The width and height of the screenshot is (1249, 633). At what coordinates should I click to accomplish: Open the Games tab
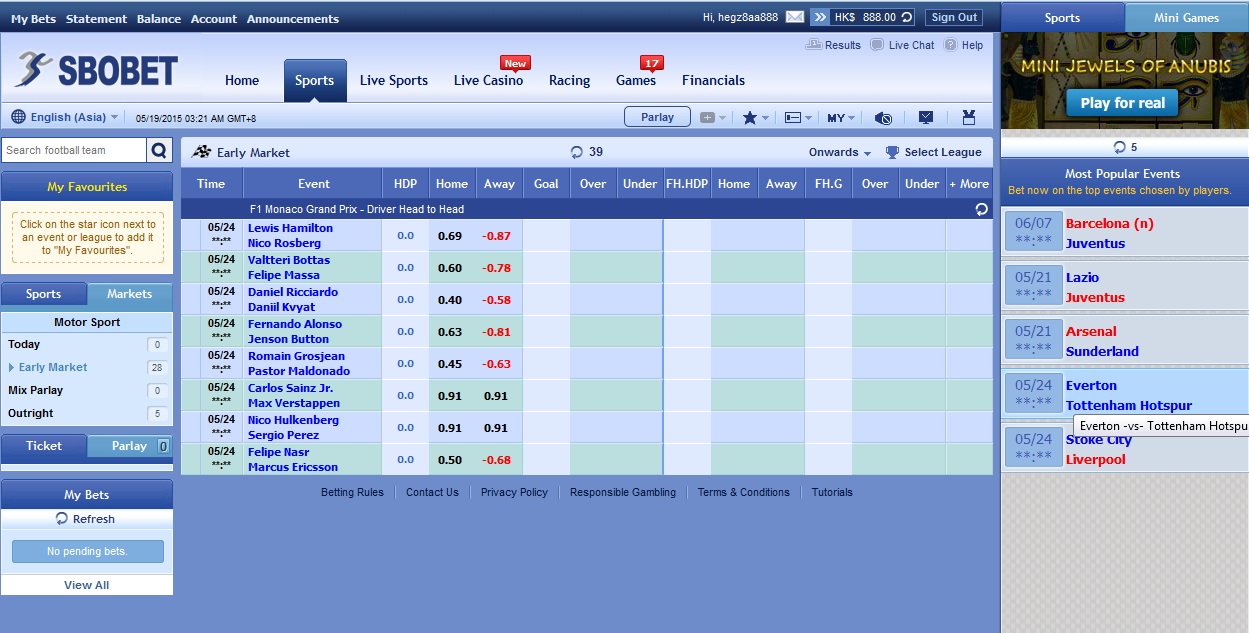[636, 81]
